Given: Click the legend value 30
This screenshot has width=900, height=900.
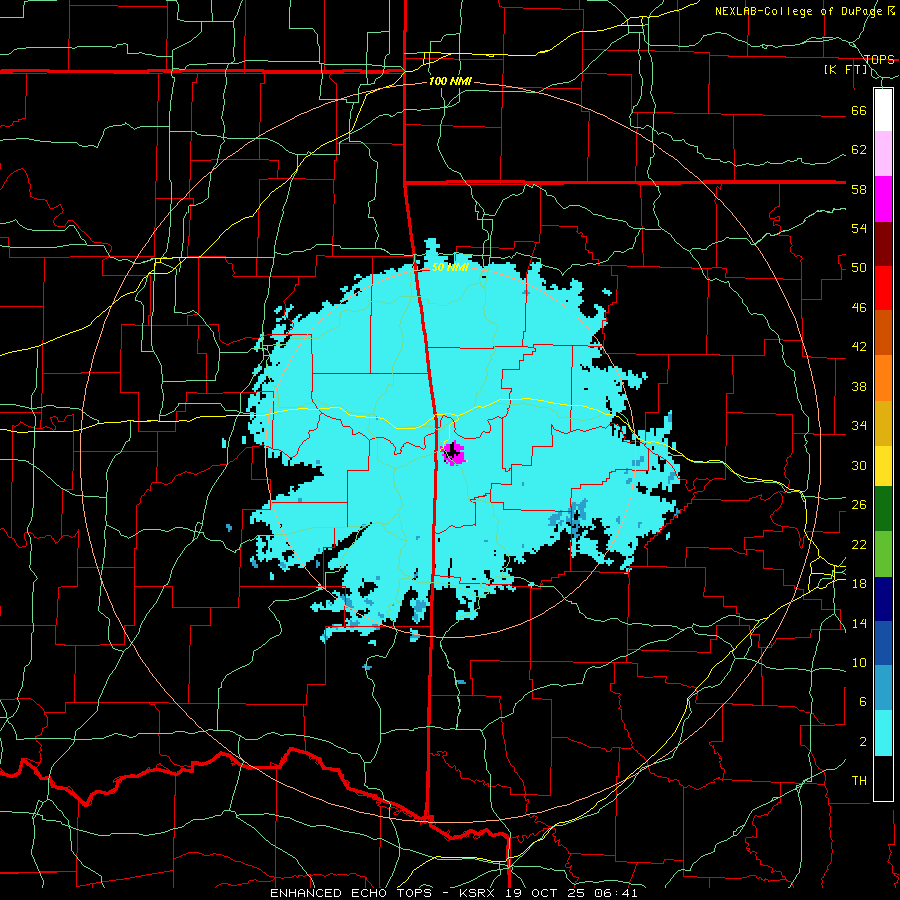Looking at the screenshot, I should [x=859, y=465].
